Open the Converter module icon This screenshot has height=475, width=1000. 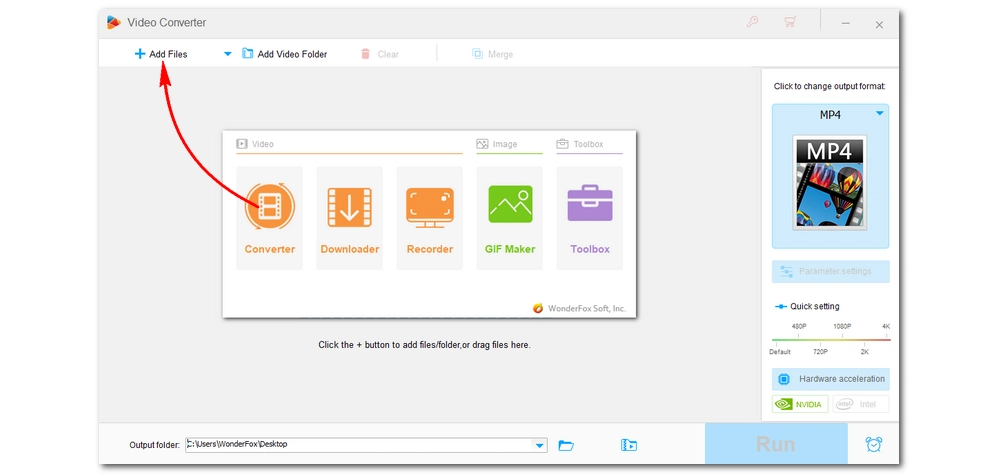point(269,208)
